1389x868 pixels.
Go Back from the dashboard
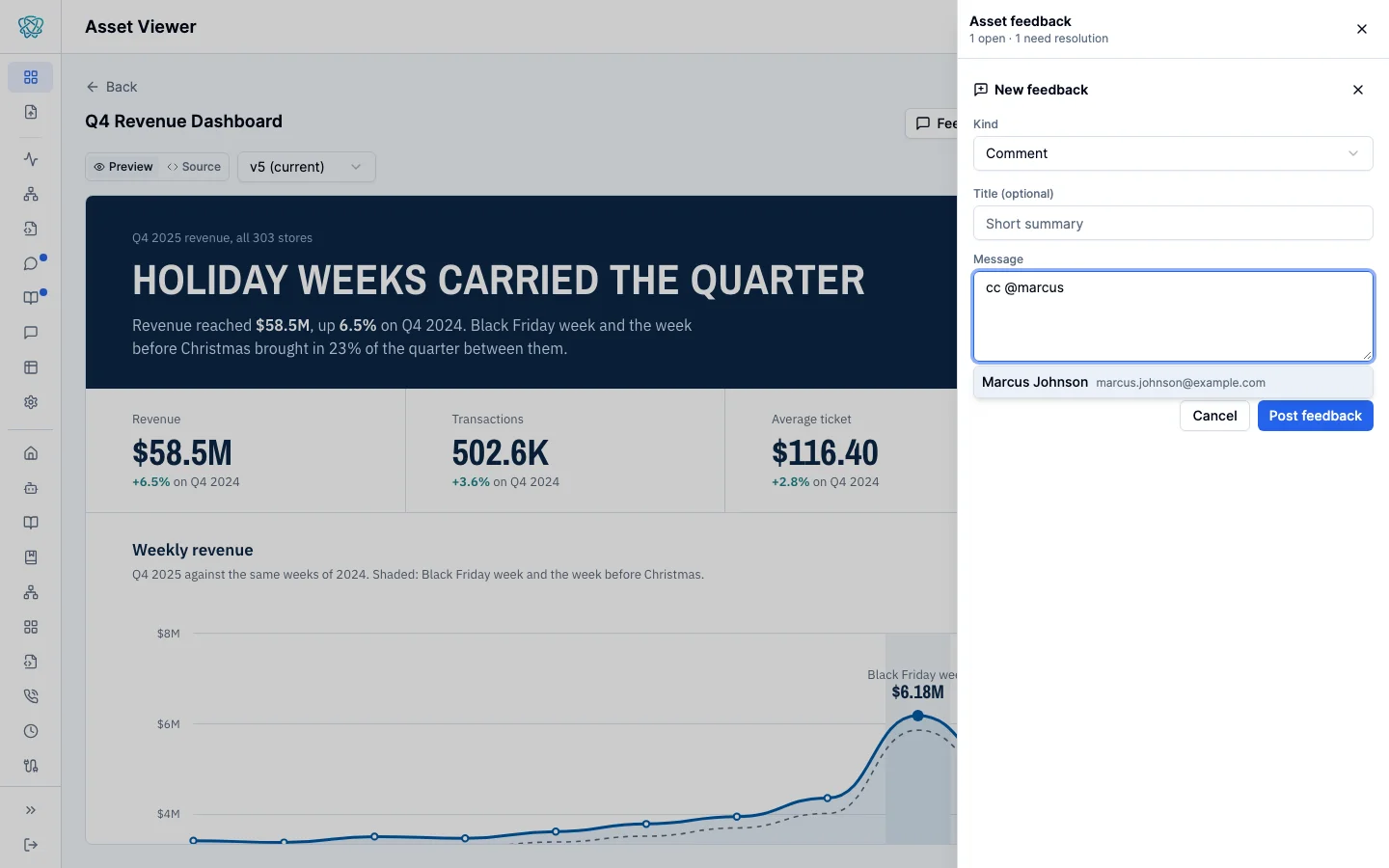click(x=112, y=87)
